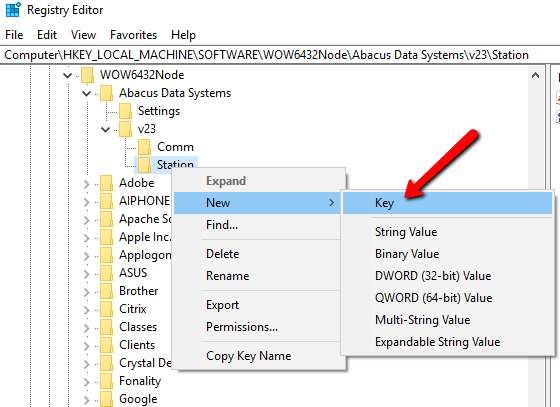Viewport: 560px width, 407px height.
Task: Select the Abacus Data Systems label
Action: coord(175,93)
